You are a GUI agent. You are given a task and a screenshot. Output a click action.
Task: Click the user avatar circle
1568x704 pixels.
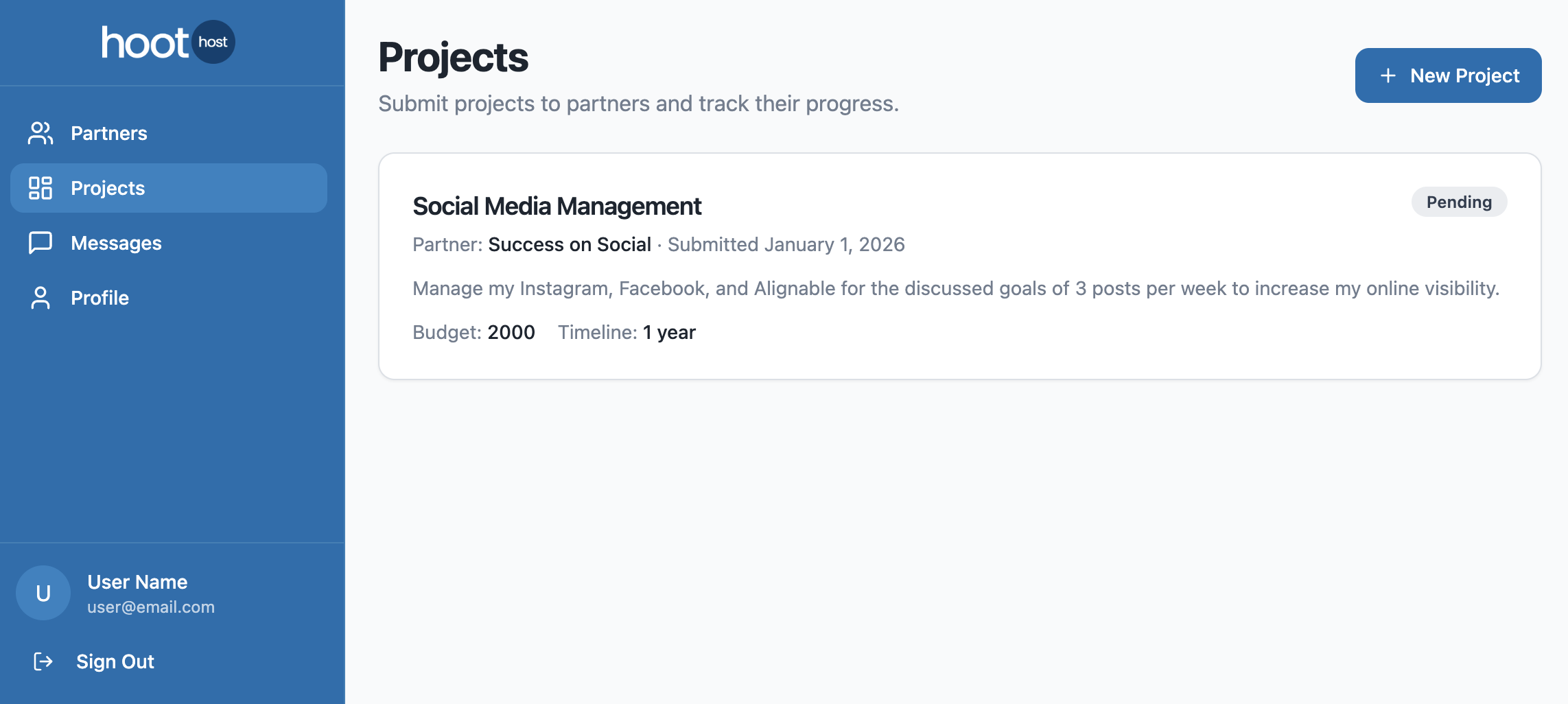(43, 593)
